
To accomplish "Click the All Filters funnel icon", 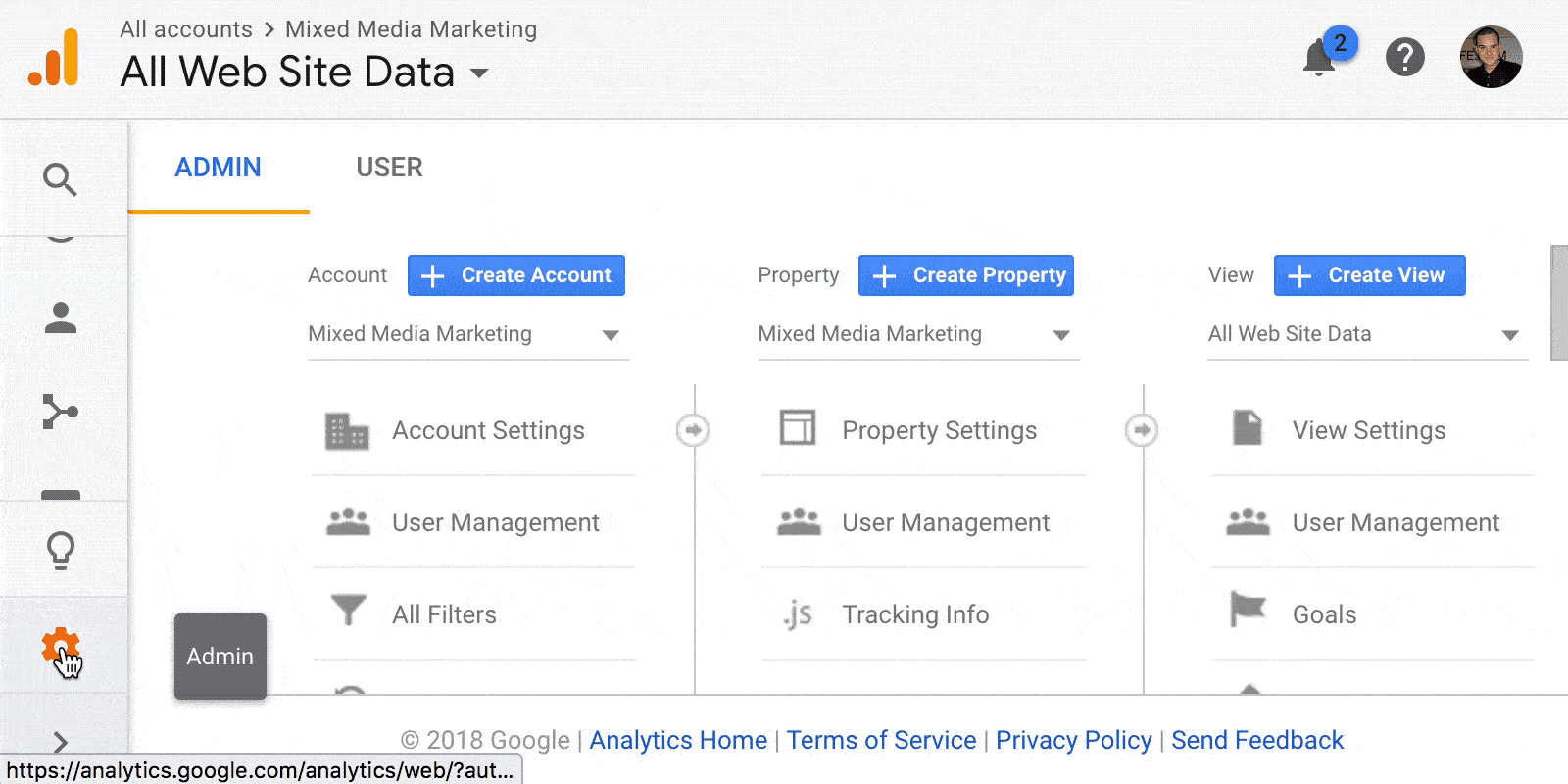I will click(348, 611).
